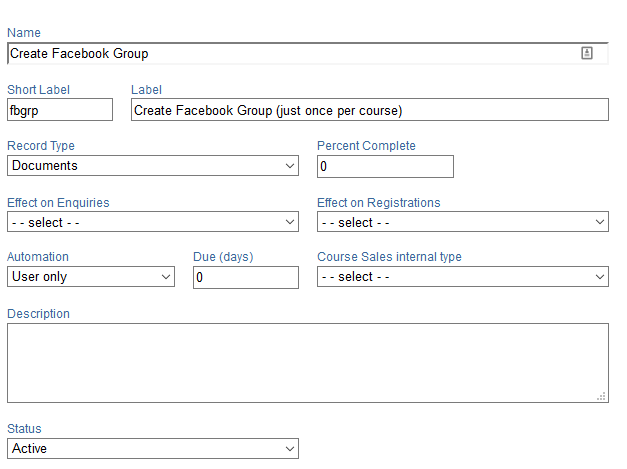This screenshot has height=469, width=627.
Task: Expand the Effect on Registrations dropdown
Action: pos(462,222)
